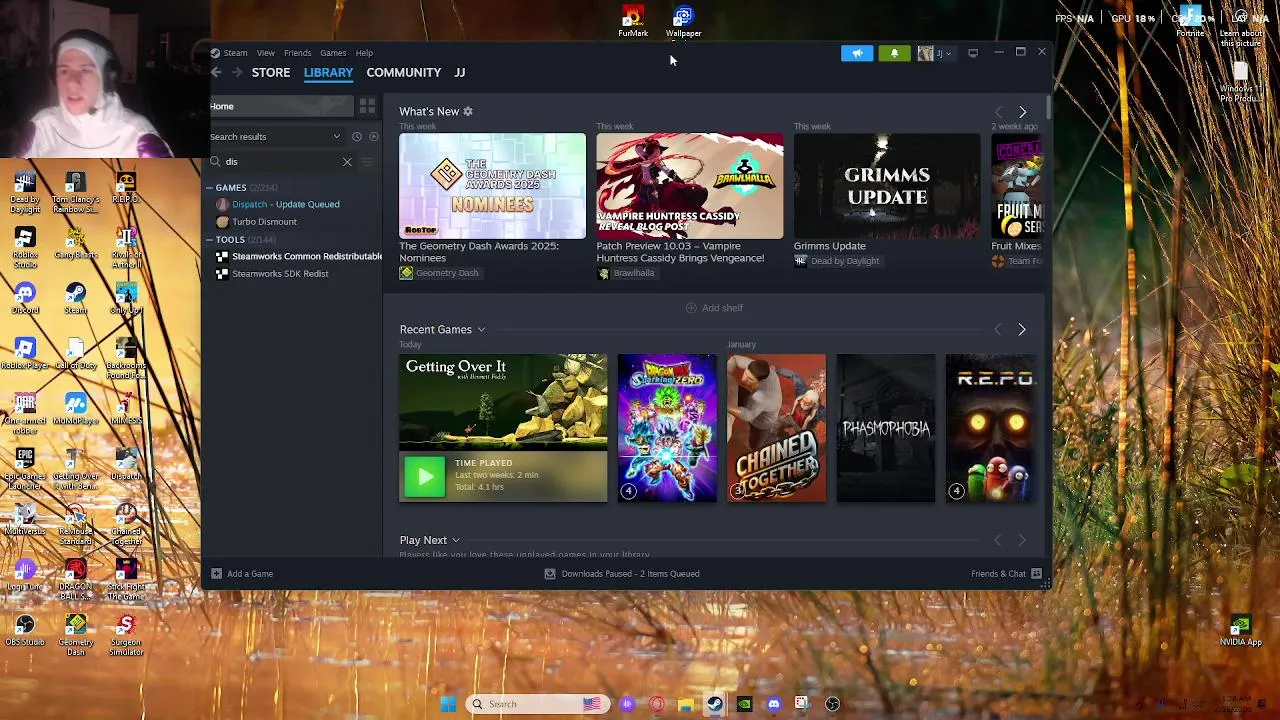The width and height of the screenshot is (1280, 720).
Task: Open the account avatar dropdown
Action: (x=936, y=53)
